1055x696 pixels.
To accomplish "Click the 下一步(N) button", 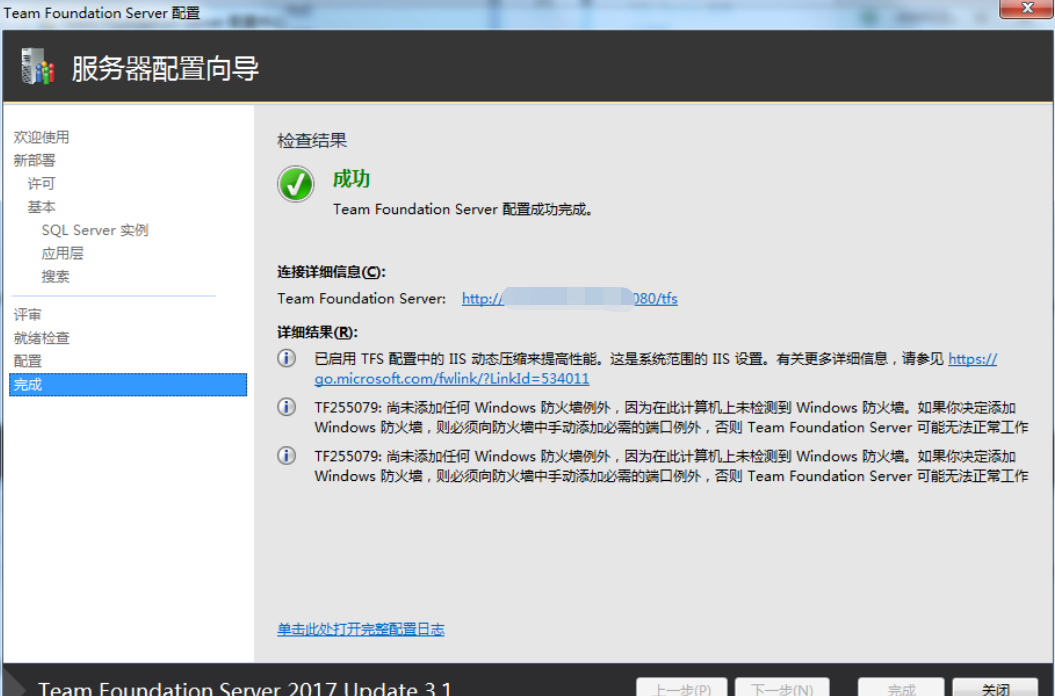I will pos(782,687).
